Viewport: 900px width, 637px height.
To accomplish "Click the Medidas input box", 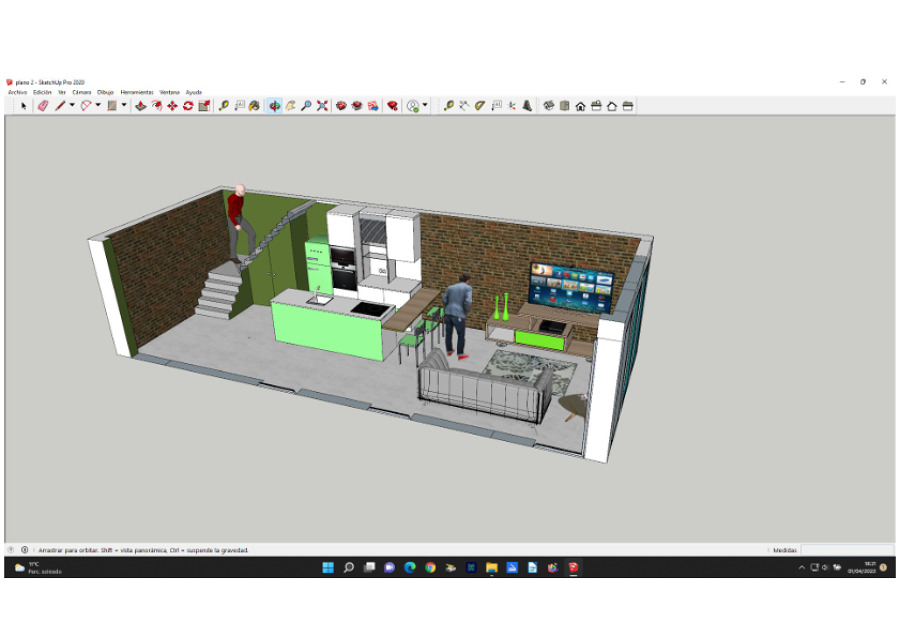I will click(845, 550).
